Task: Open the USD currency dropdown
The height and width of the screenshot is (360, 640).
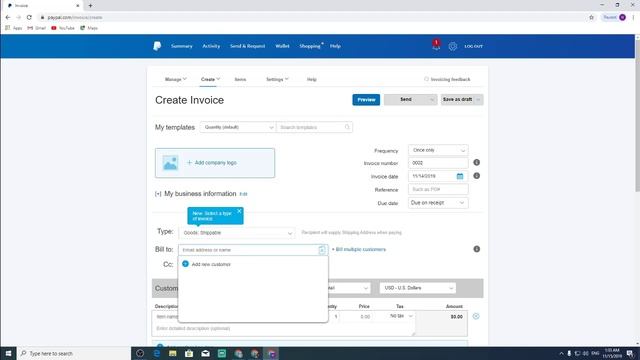Action: pos(418,288)
